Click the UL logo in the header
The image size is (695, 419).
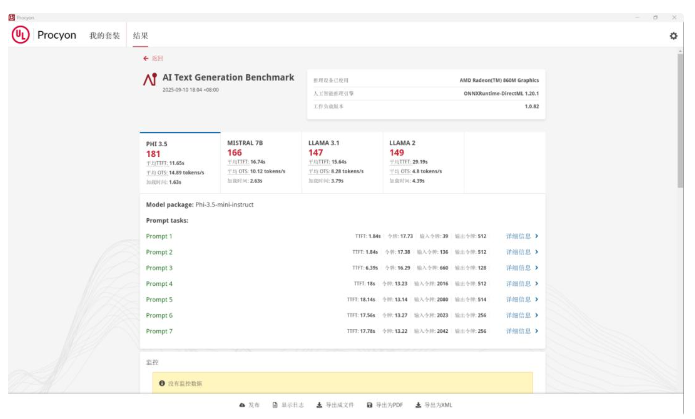[x=20, y=35]
